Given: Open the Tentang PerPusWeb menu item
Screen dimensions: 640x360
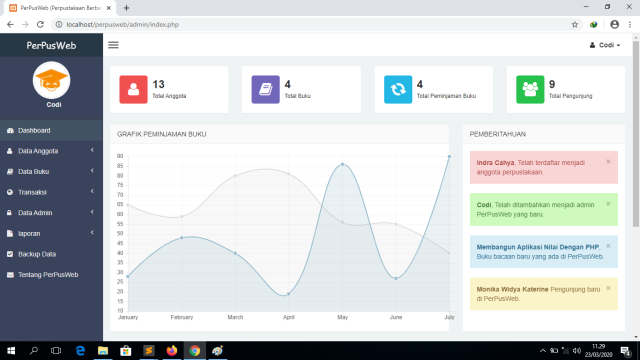Looking at the screenshot, I should tap(51, 275).
